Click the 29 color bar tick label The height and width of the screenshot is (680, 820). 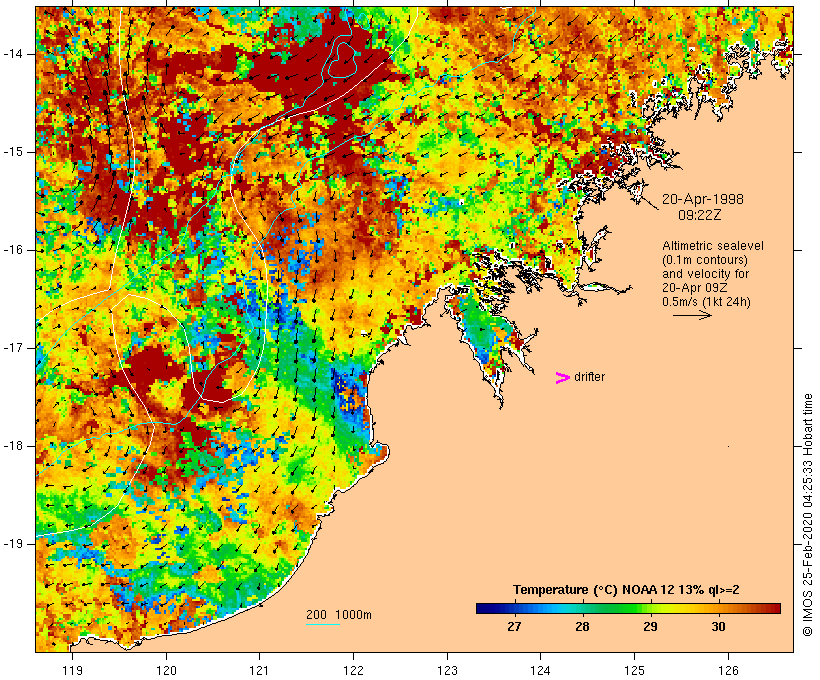(x=650, y=626)
